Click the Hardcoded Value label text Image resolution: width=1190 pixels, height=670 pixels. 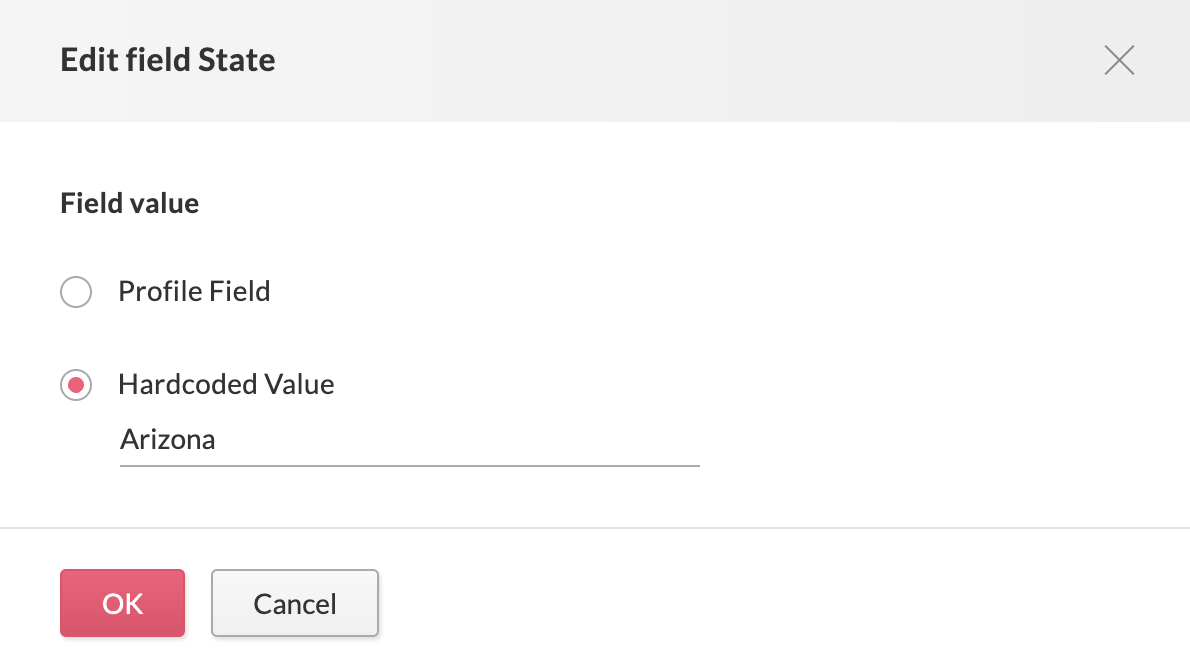coord(226,385)
